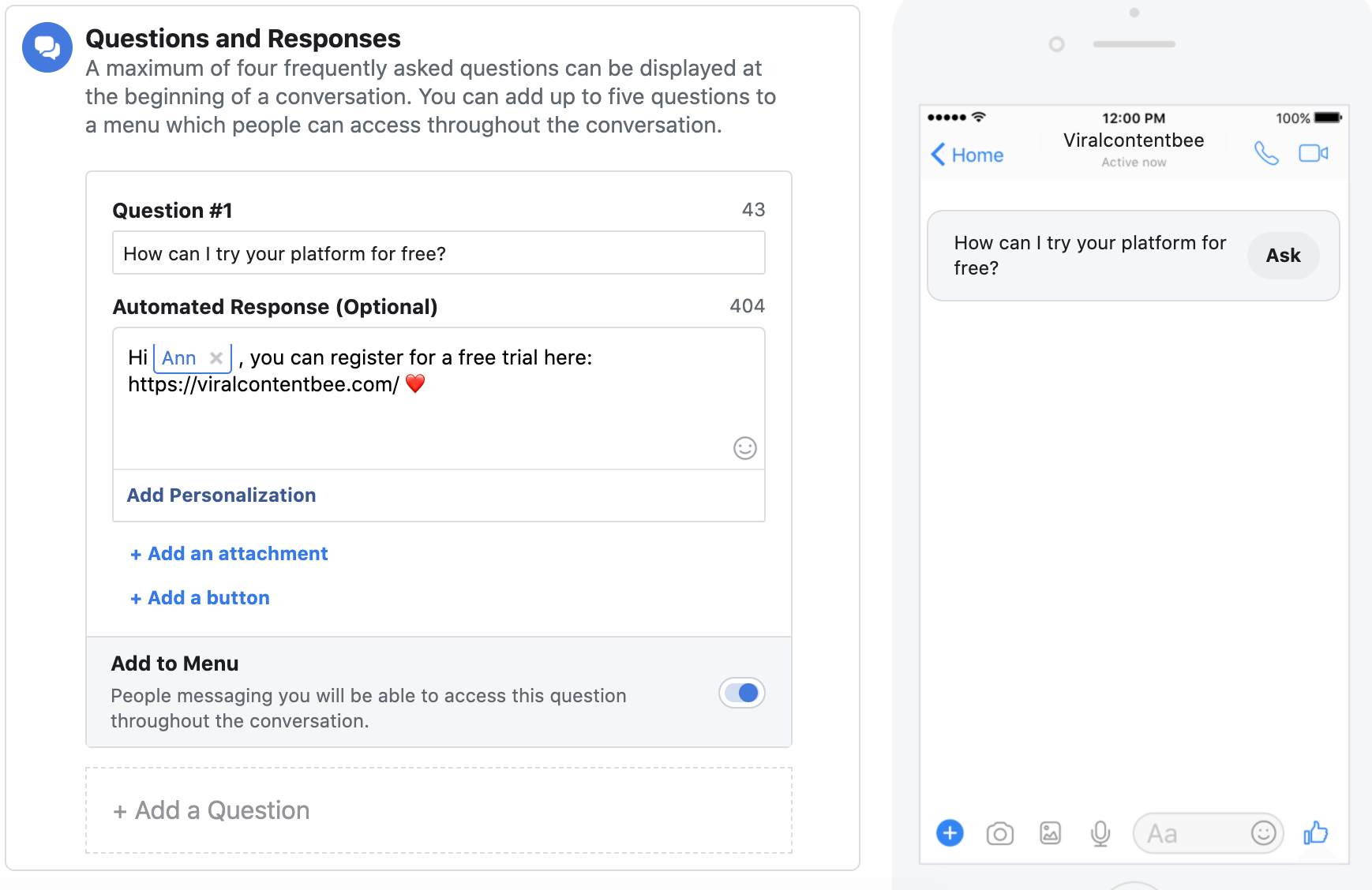Click Add a Question box
Viewport: 1372px width, 890px height.
point(439,810)
